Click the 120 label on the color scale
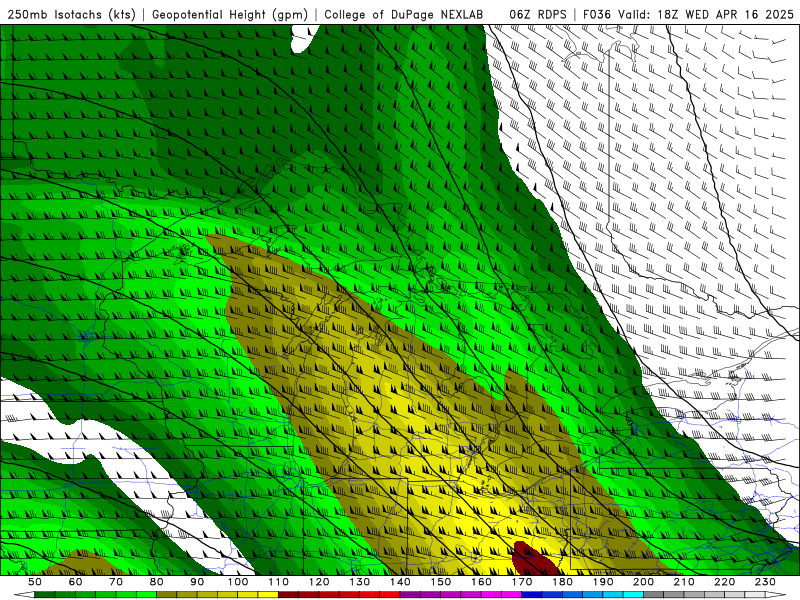Image resolution: width=800 pixels, height=600 pixels. [x=319, y=582]
